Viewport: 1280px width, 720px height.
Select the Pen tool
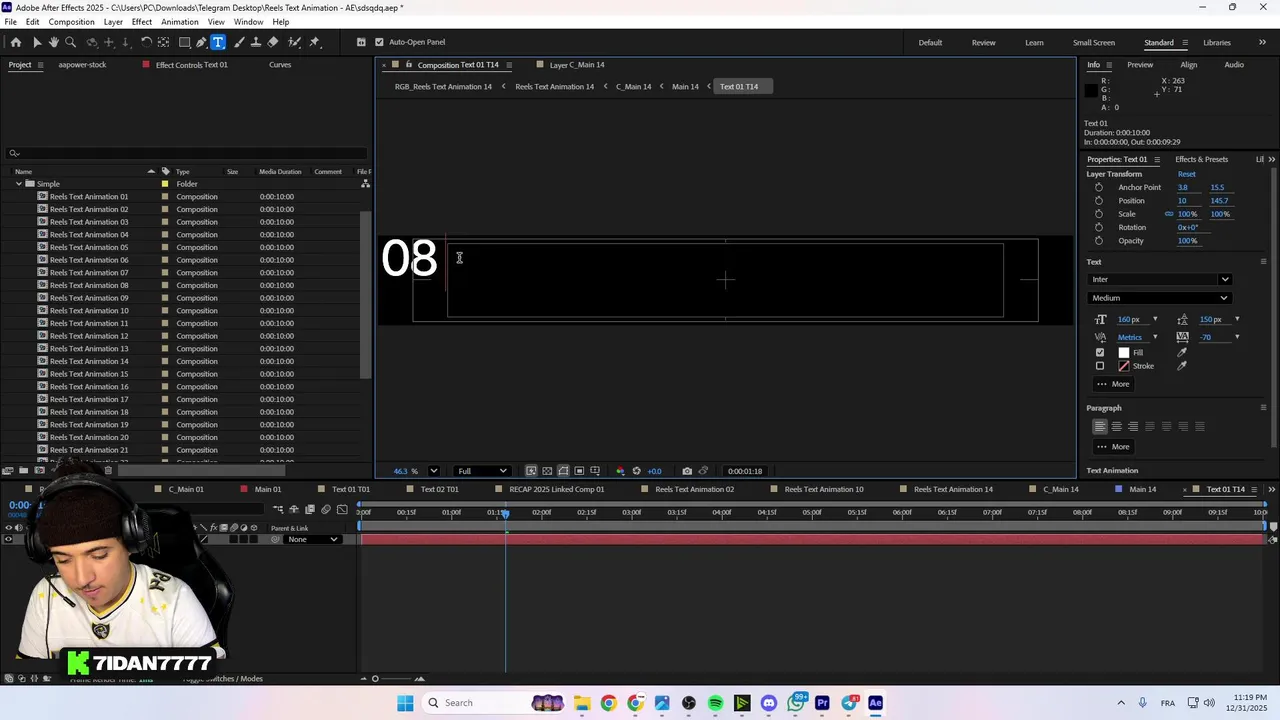201,42
